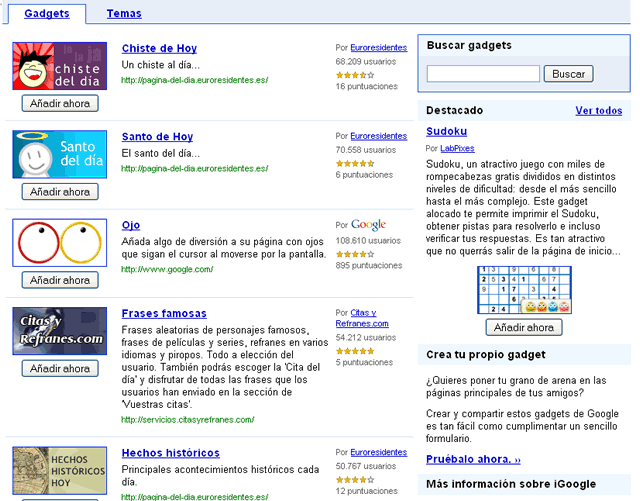Open the Santo de Hoy gadget link

click(157, 136)
